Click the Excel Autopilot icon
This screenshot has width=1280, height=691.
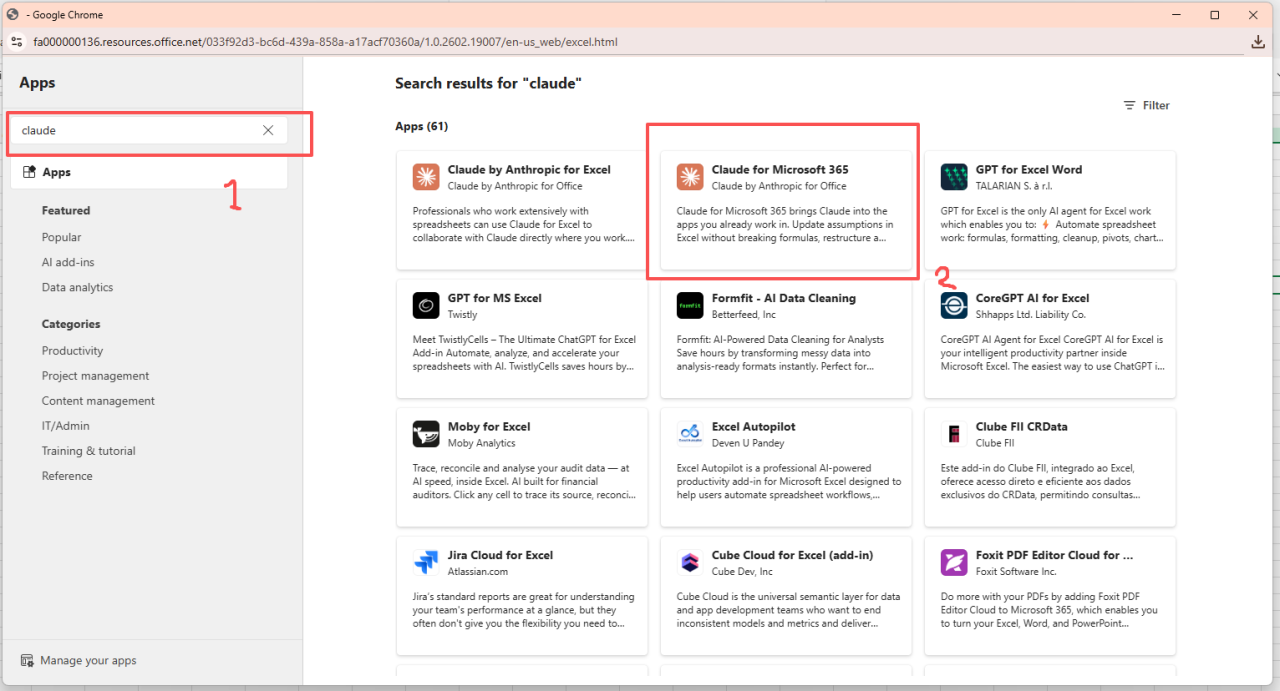(x=690, y=434)
